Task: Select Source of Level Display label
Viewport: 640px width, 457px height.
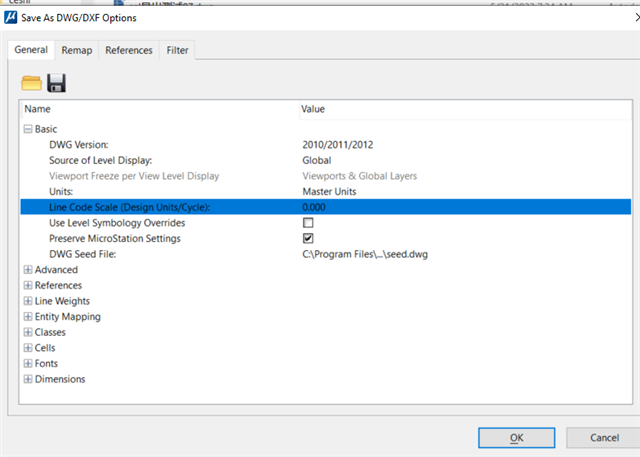Action: coord(100,160)
